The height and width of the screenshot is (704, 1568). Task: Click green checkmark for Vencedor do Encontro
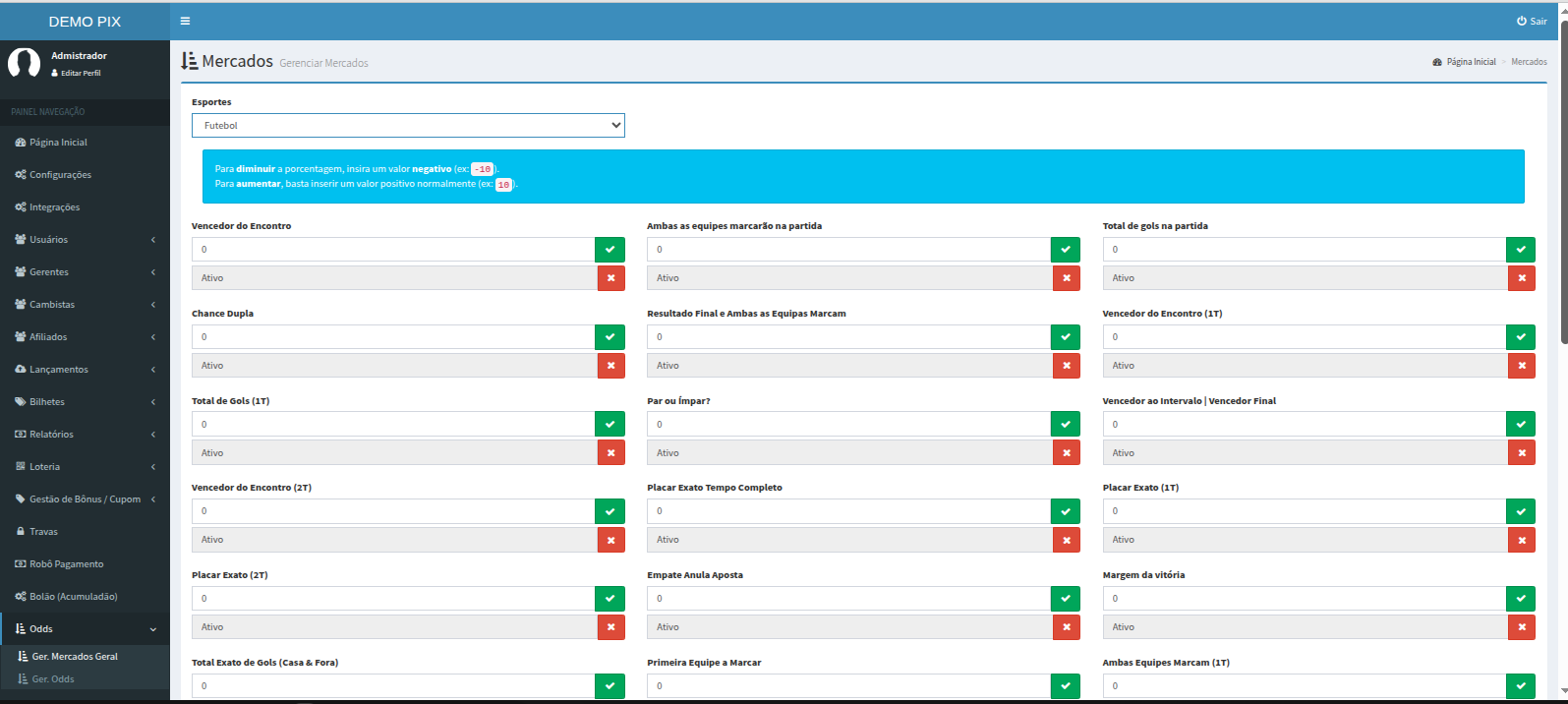pyautogui.click(x=610, y=250)
